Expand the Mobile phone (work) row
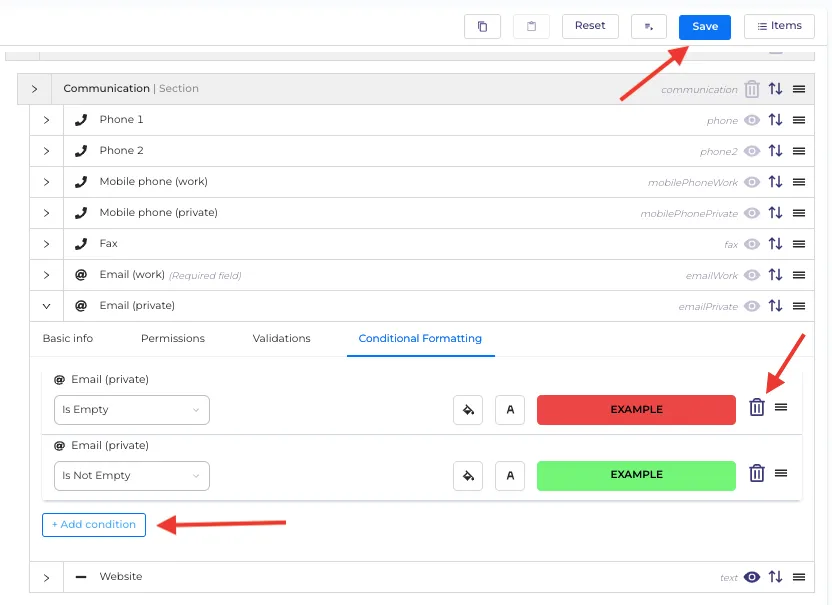This screenshot has width=832, height=605. click(47, 182)
